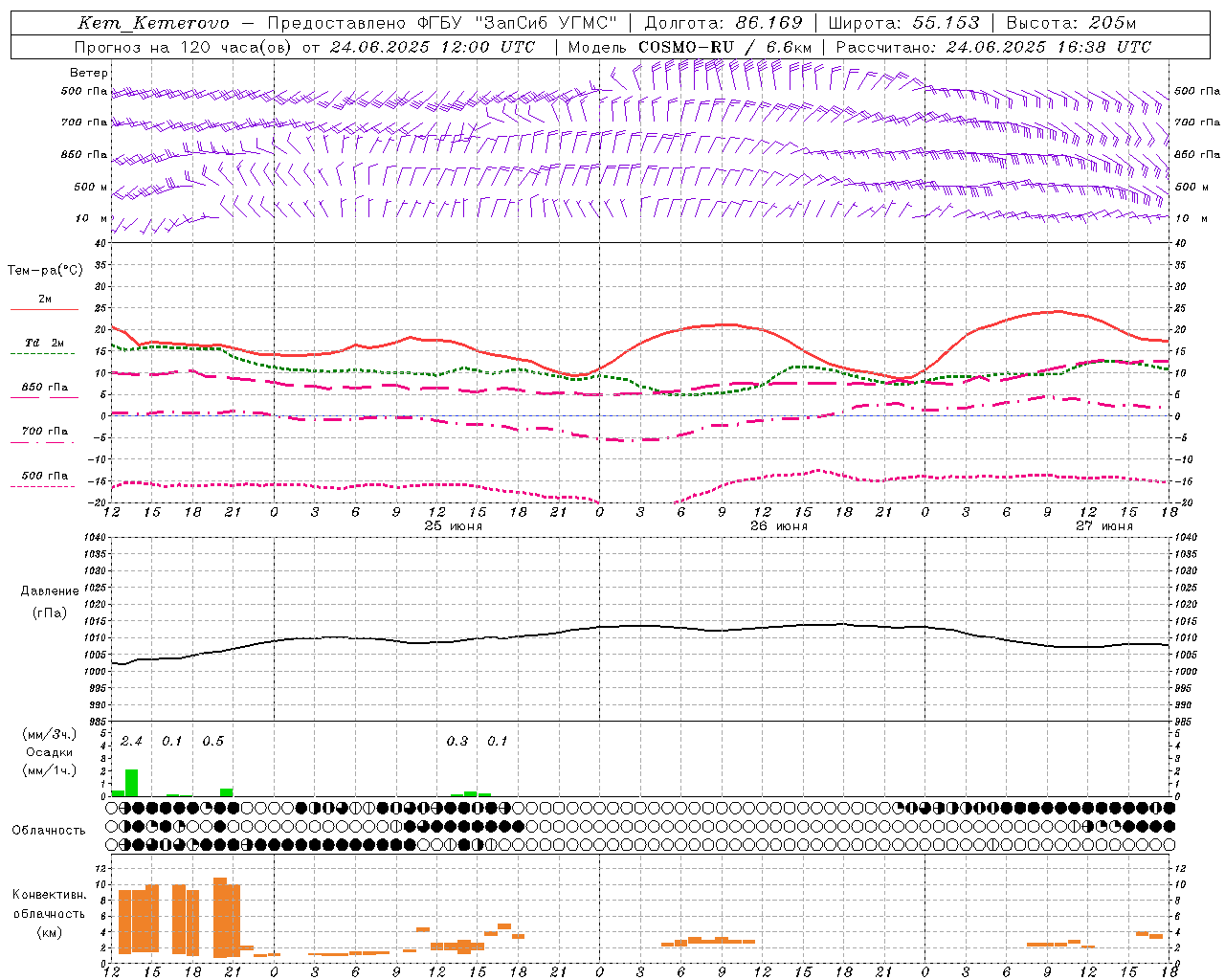This screenshot has width=1225, height=980.
Task: Click the Рассчитано: 24.06.2025 16:38 UTC text
Action: 993,47
